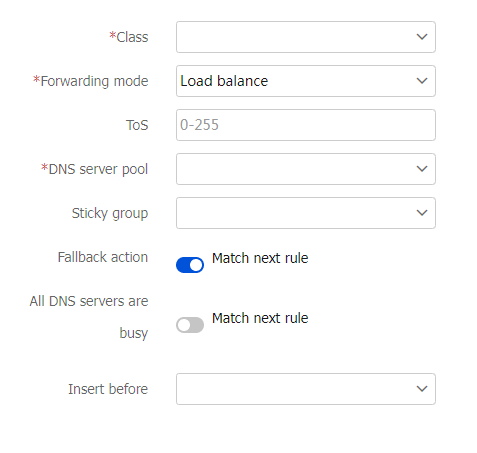This screenshot has width=477, height=453.
Task: Click Match next rule text beside Fallback action
Action: tap(260, 258)
